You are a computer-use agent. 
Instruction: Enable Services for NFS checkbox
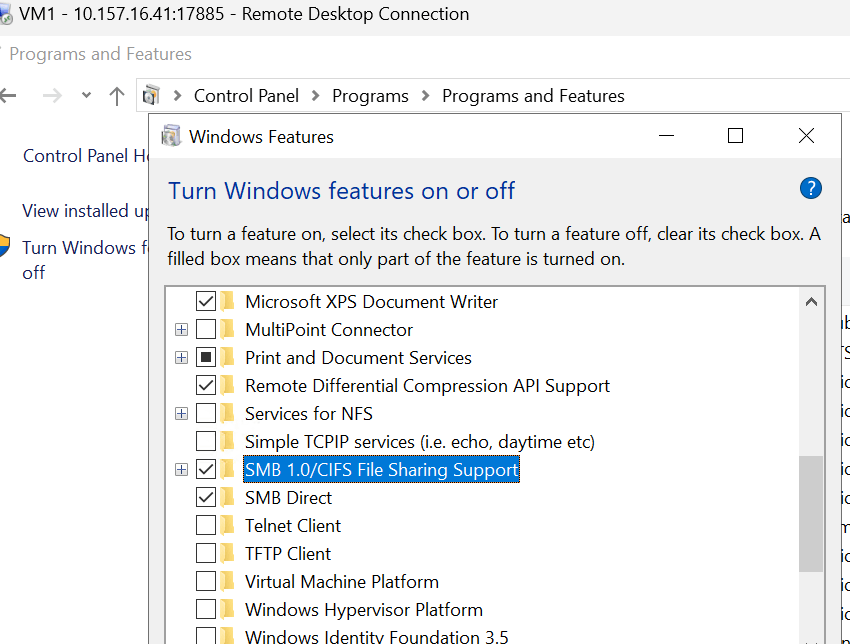click(206, 413)
